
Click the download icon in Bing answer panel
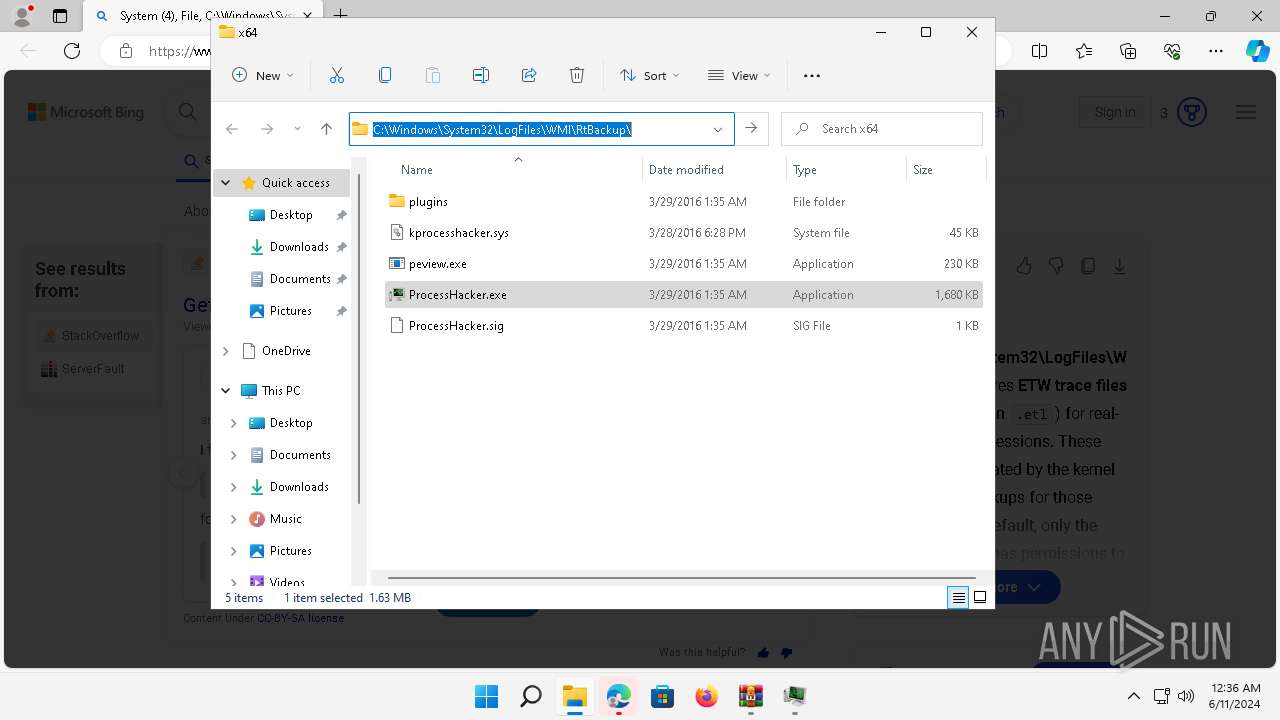coord(1120,266)
